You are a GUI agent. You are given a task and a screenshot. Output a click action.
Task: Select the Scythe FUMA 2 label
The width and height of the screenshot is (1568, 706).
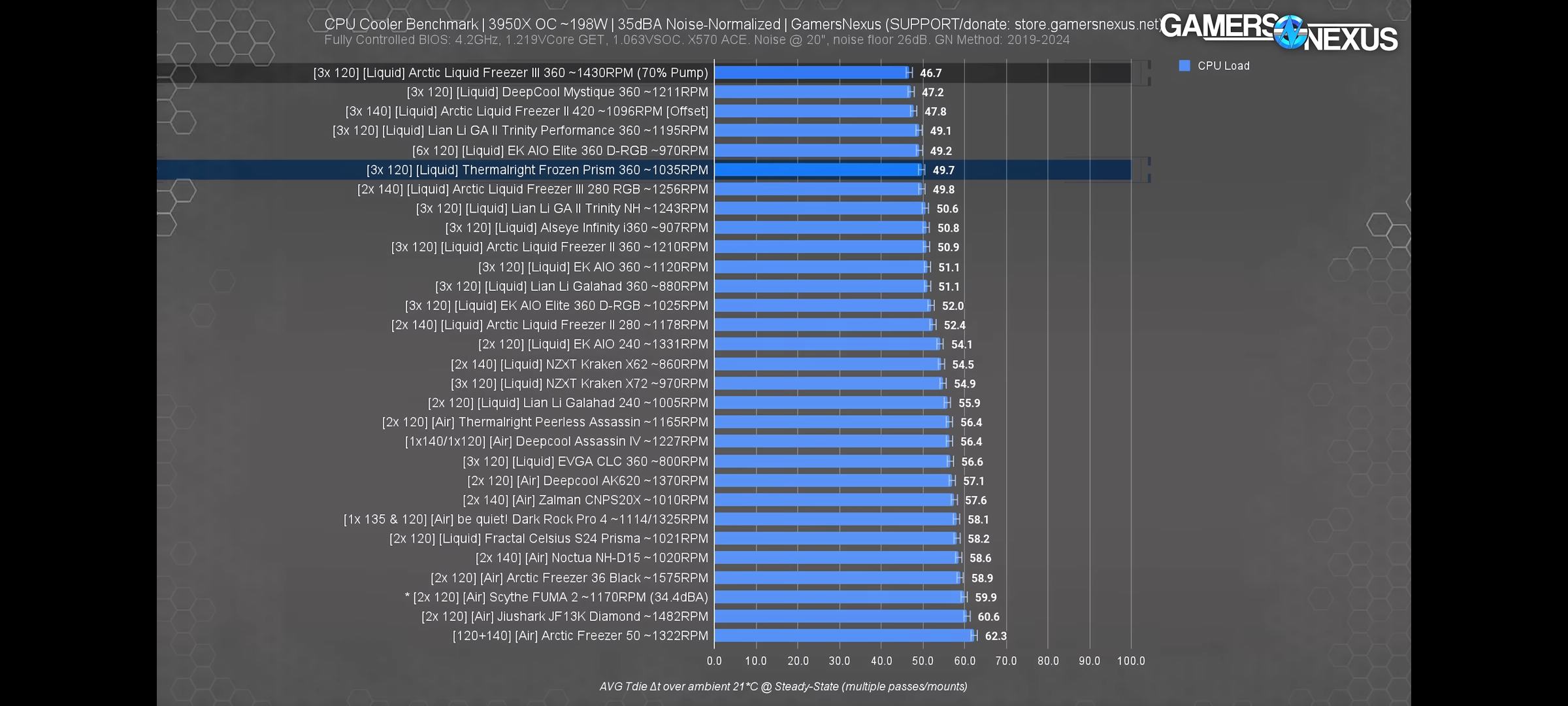[556, 597]
